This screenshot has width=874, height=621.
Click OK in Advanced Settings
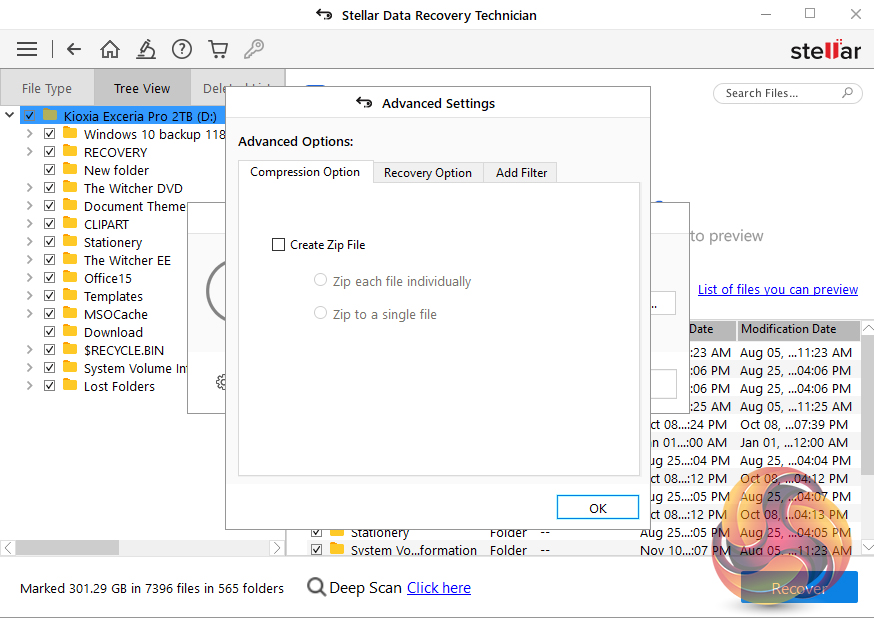tap(598, 508)
